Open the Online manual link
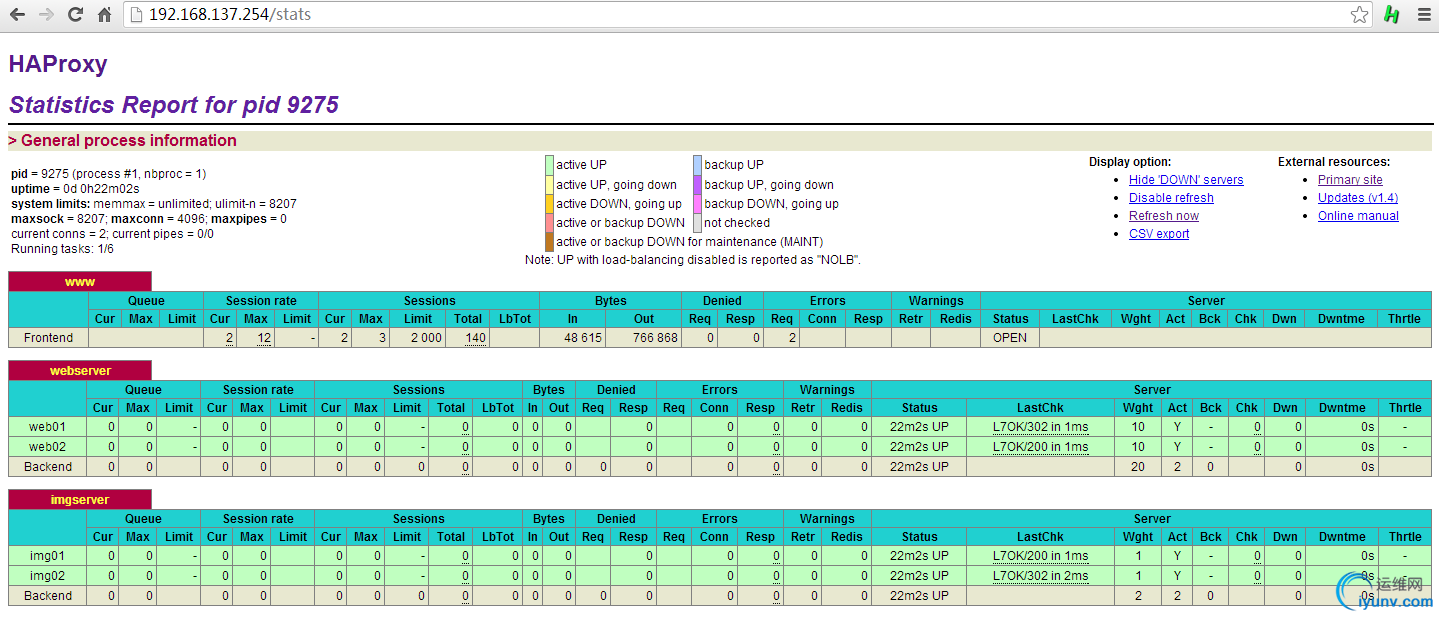The image size is (1439, 618). [1358, 216]
